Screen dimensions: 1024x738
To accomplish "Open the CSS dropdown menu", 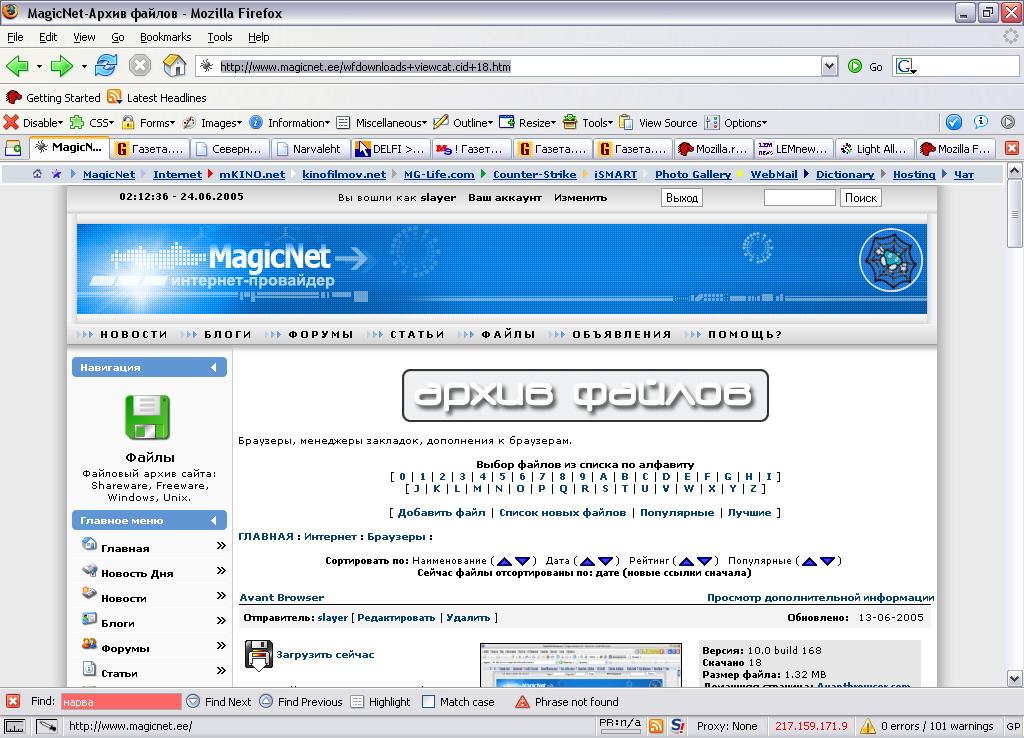I will (x=92, y=122).
